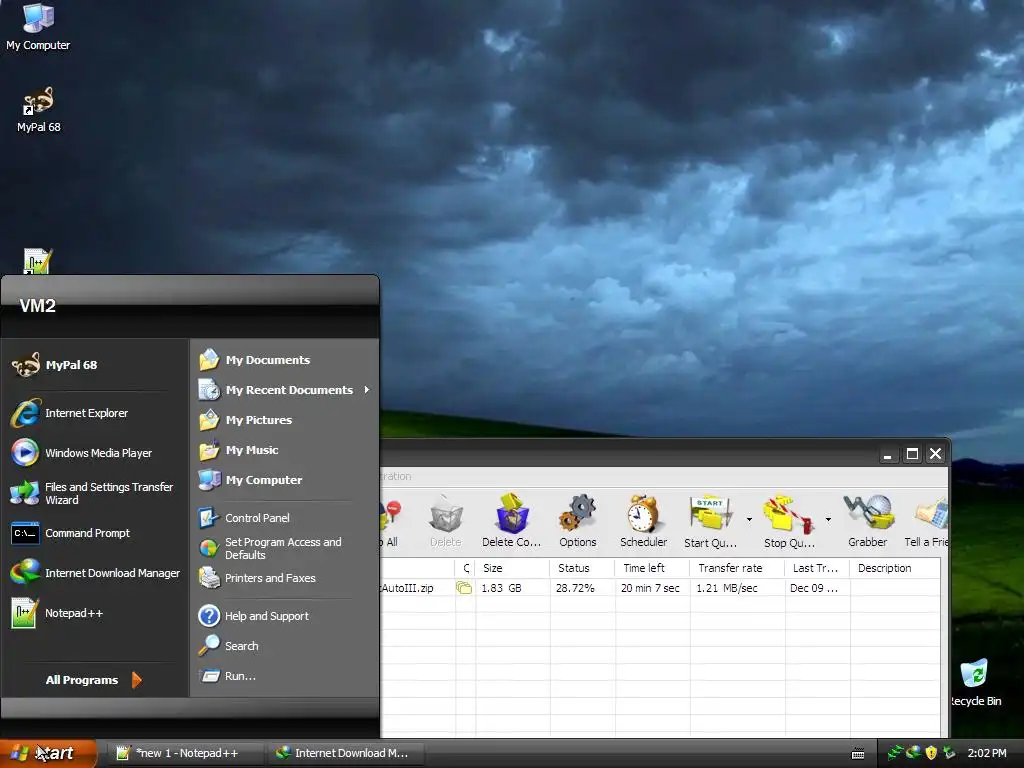
Task: Click the 20 min 7 sec time left cell
Action: pyautogui.click(x=650, y=588)
